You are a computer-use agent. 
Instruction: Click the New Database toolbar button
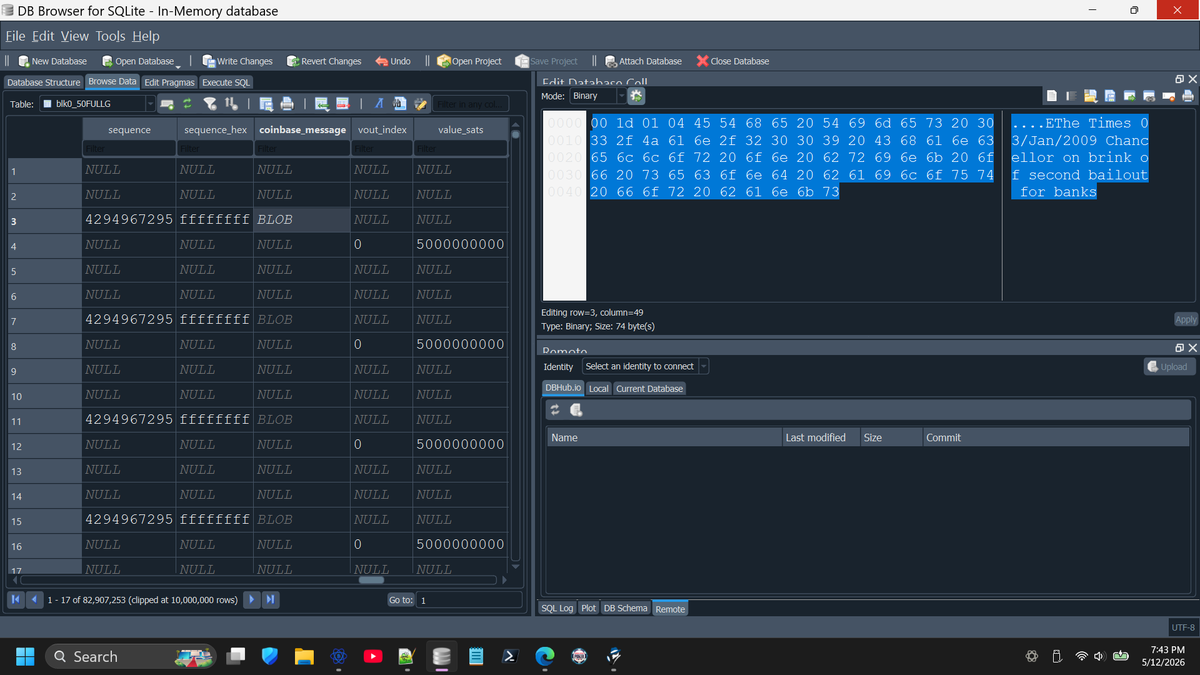[x=54, y=61]
